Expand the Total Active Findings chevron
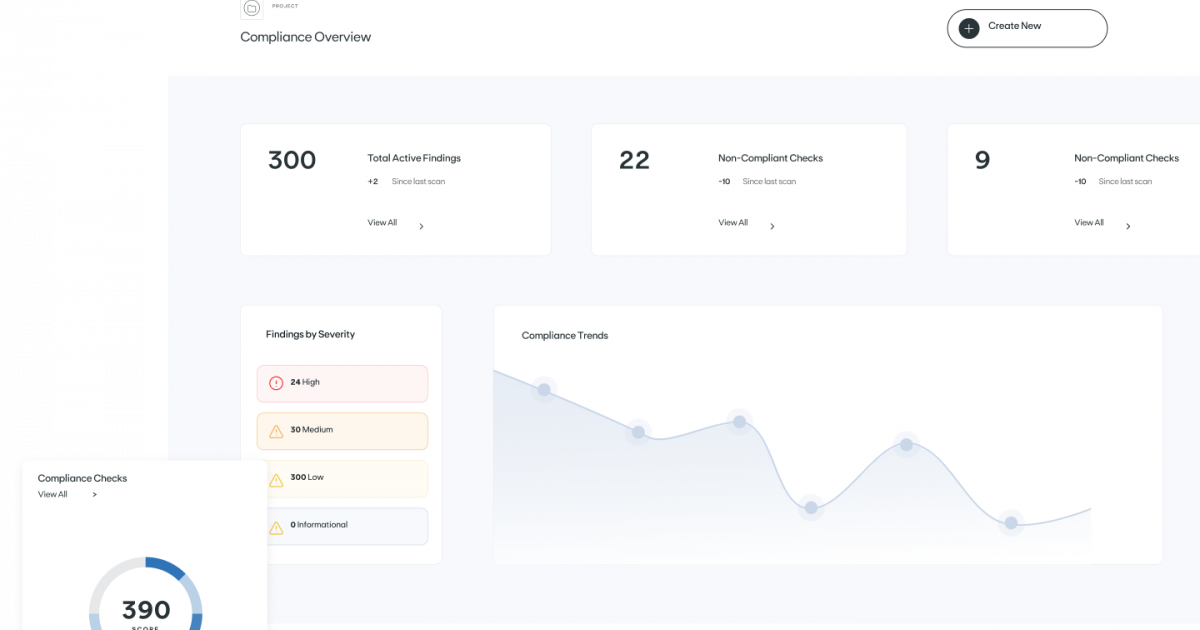 tap(421, 226)
